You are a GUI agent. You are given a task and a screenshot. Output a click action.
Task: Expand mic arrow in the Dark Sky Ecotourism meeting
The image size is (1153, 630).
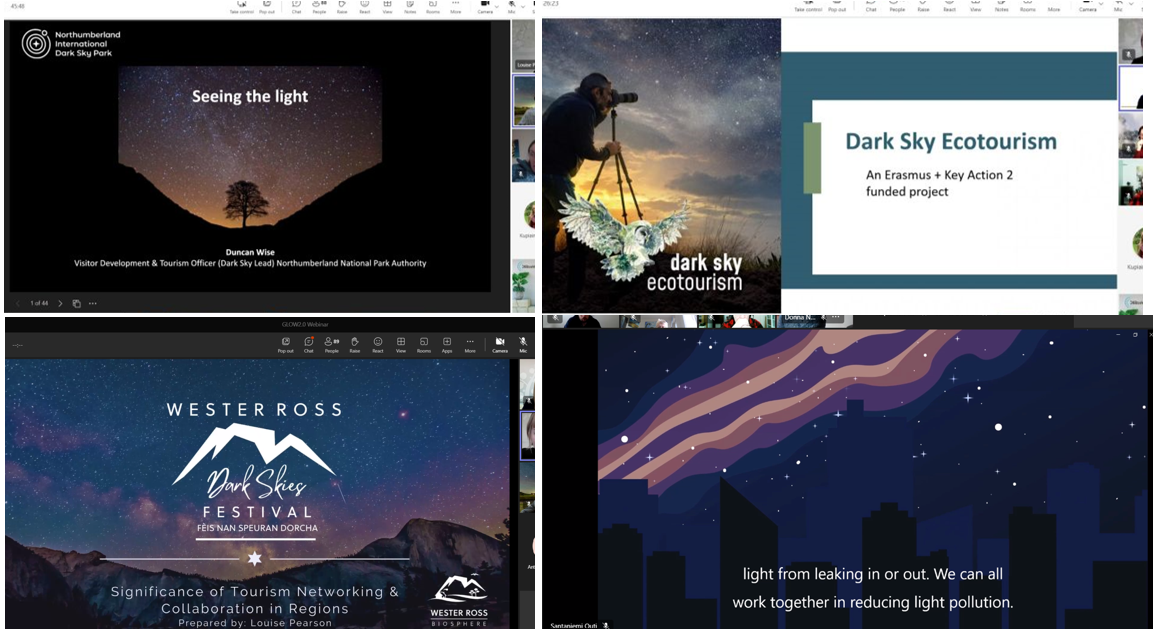1130,6
